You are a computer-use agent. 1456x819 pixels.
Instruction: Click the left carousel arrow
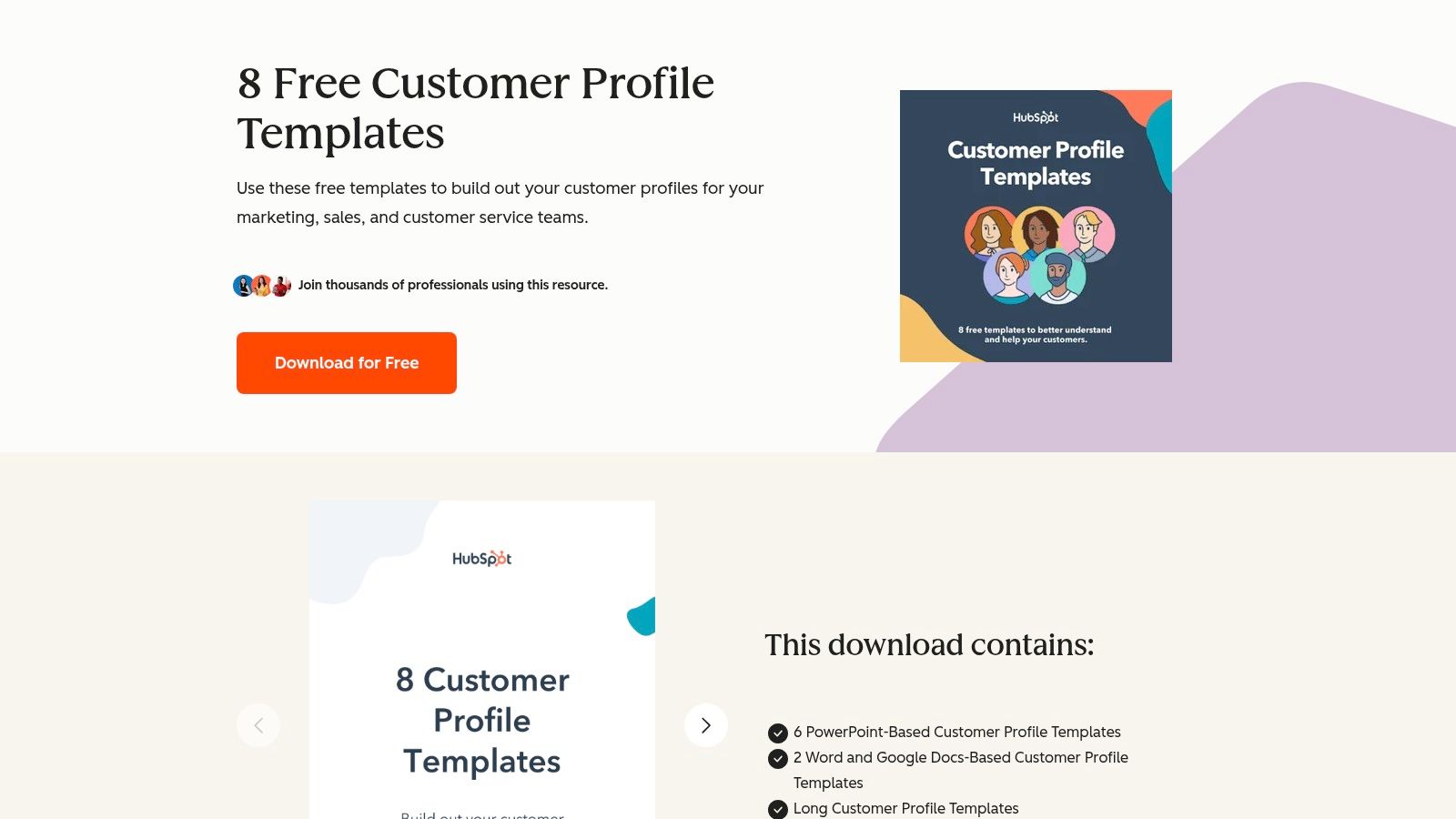click(x=258, y=725)
